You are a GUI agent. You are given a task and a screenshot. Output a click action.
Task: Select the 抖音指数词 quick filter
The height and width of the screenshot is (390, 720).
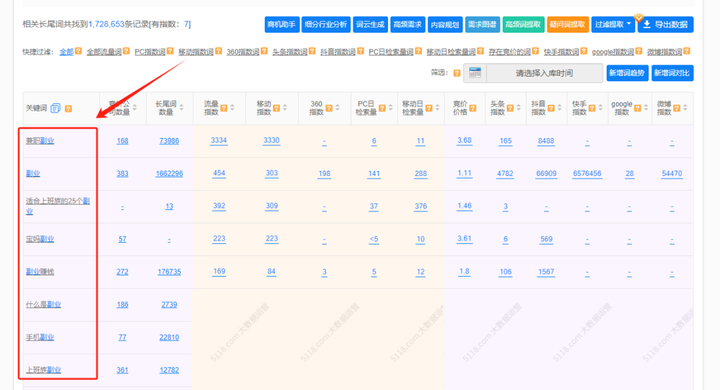click(338, 51)
